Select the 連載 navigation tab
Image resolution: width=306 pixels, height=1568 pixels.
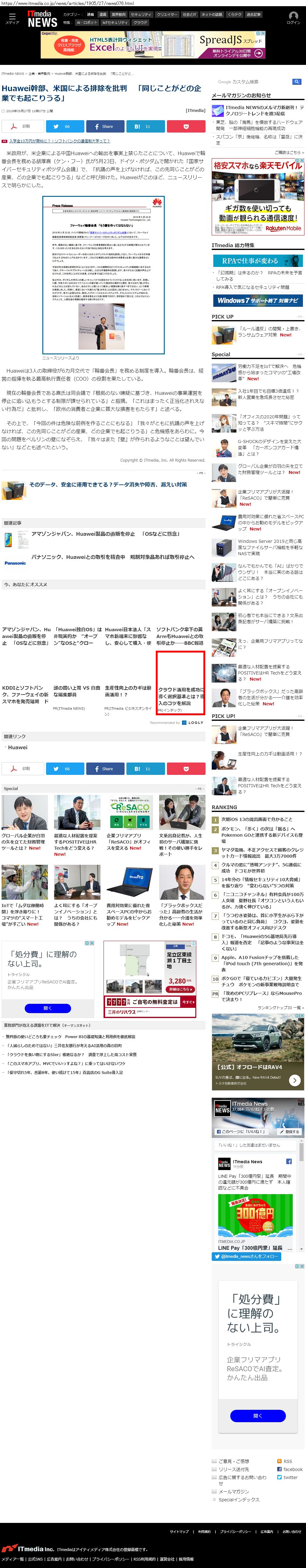(103, 14)
